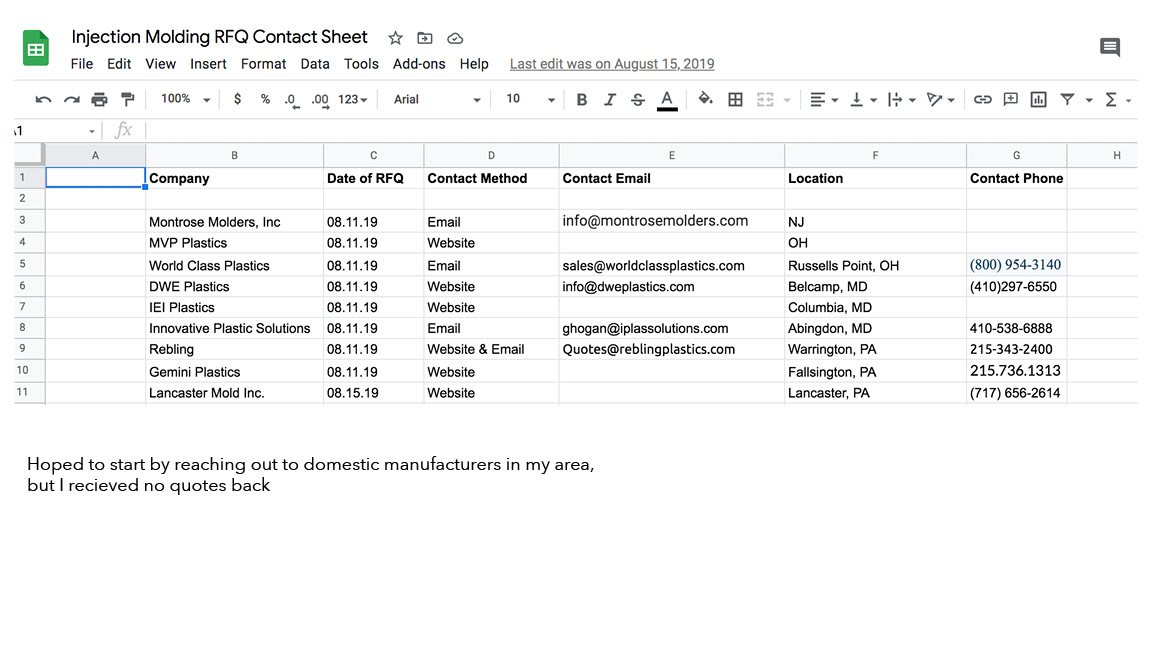
Task: Click the formula bar input
Action: 639,131
